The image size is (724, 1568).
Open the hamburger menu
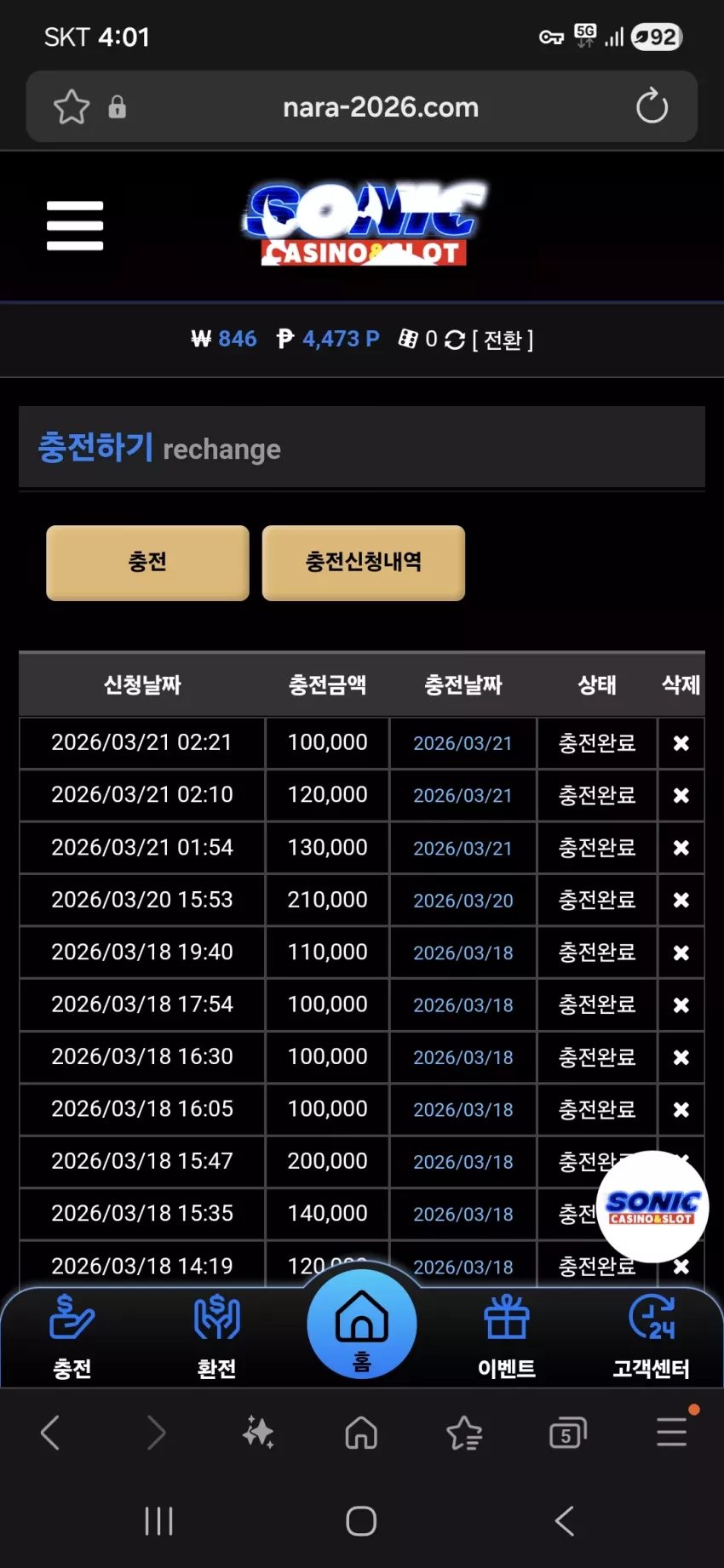coord(75,226)
